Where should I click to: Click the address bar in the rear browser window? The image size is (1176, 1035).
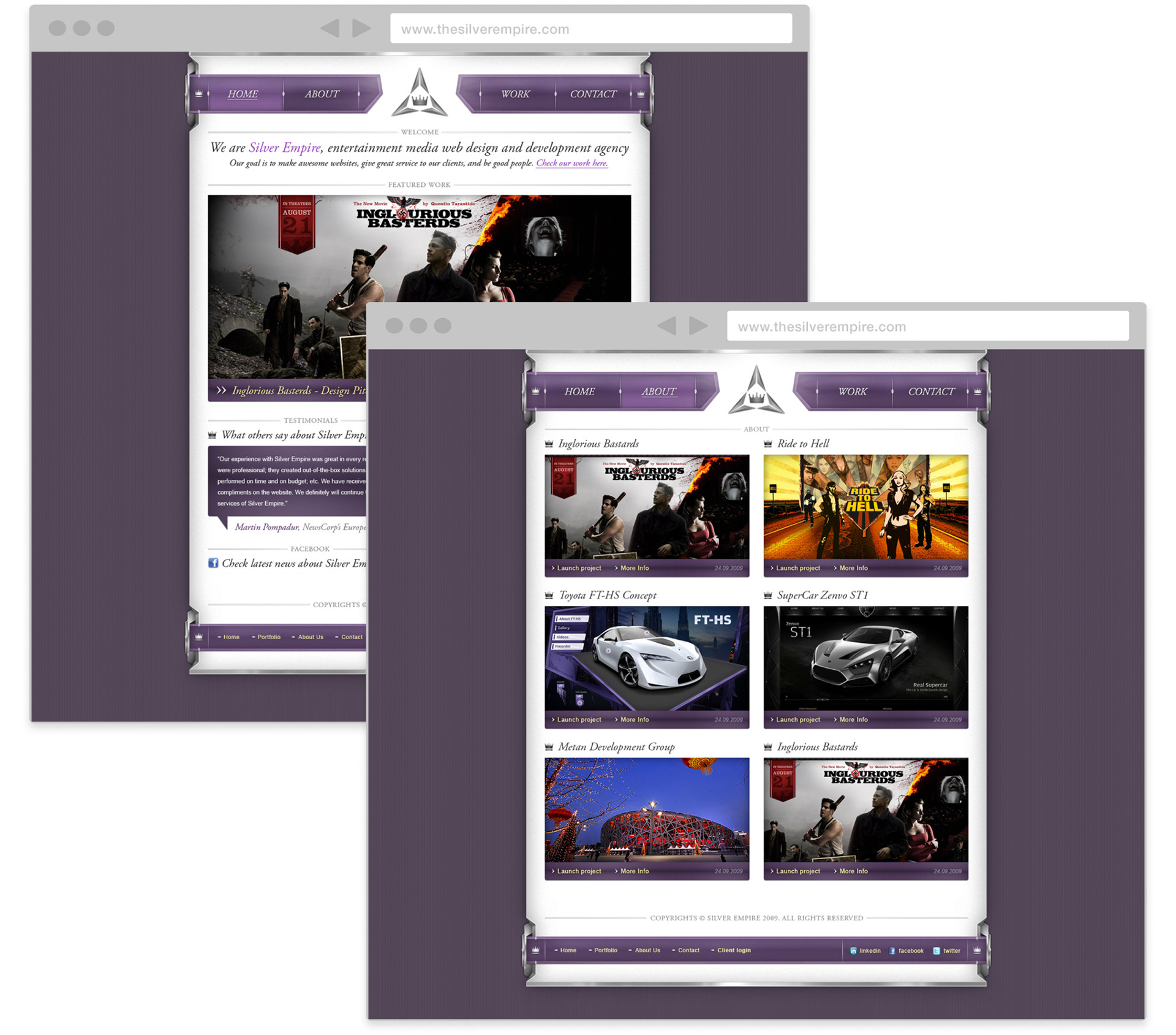pyautogui.click(x=591, y=28)
